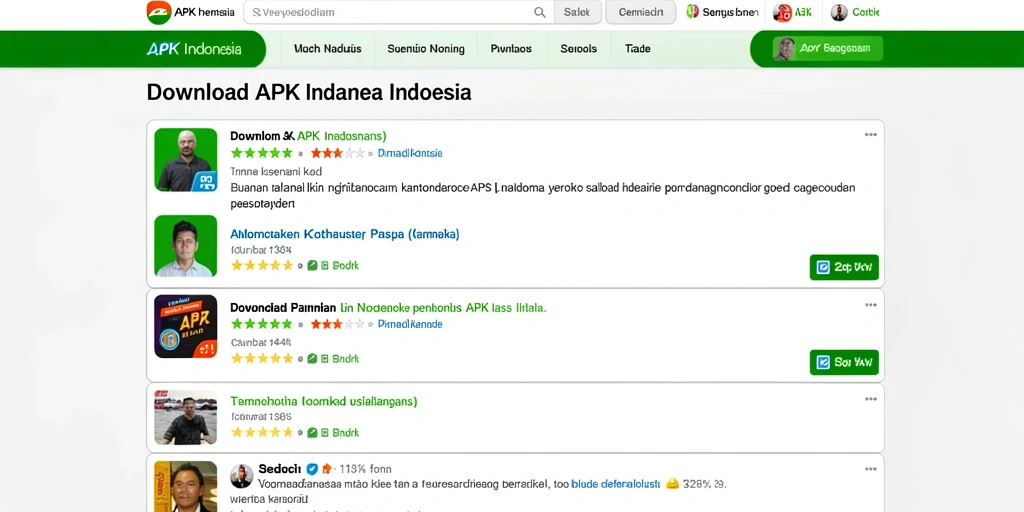Viewport: 1024px width, 512px height.
Task: Click Bndrk badge icon under Ahlomctaken
Action: click(x=312, y=266)
